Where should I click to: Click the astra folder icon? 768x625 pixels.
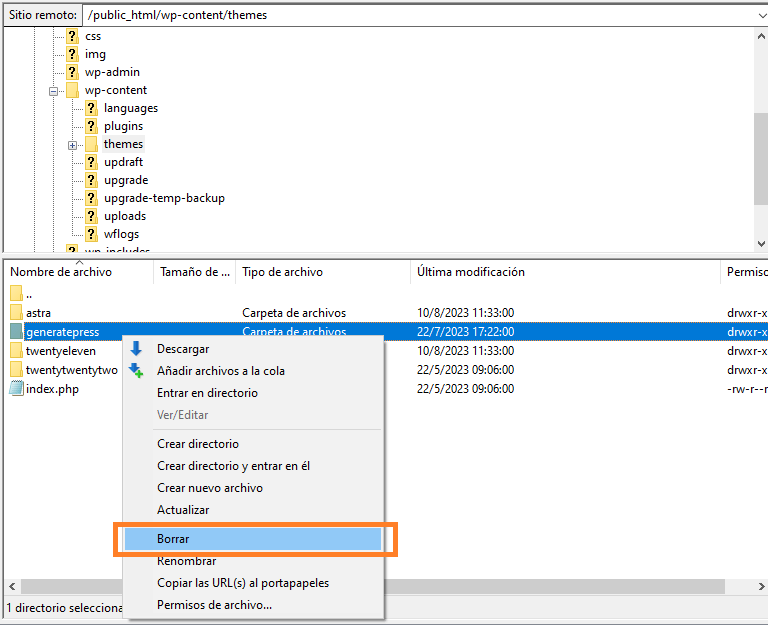[16, 313]
